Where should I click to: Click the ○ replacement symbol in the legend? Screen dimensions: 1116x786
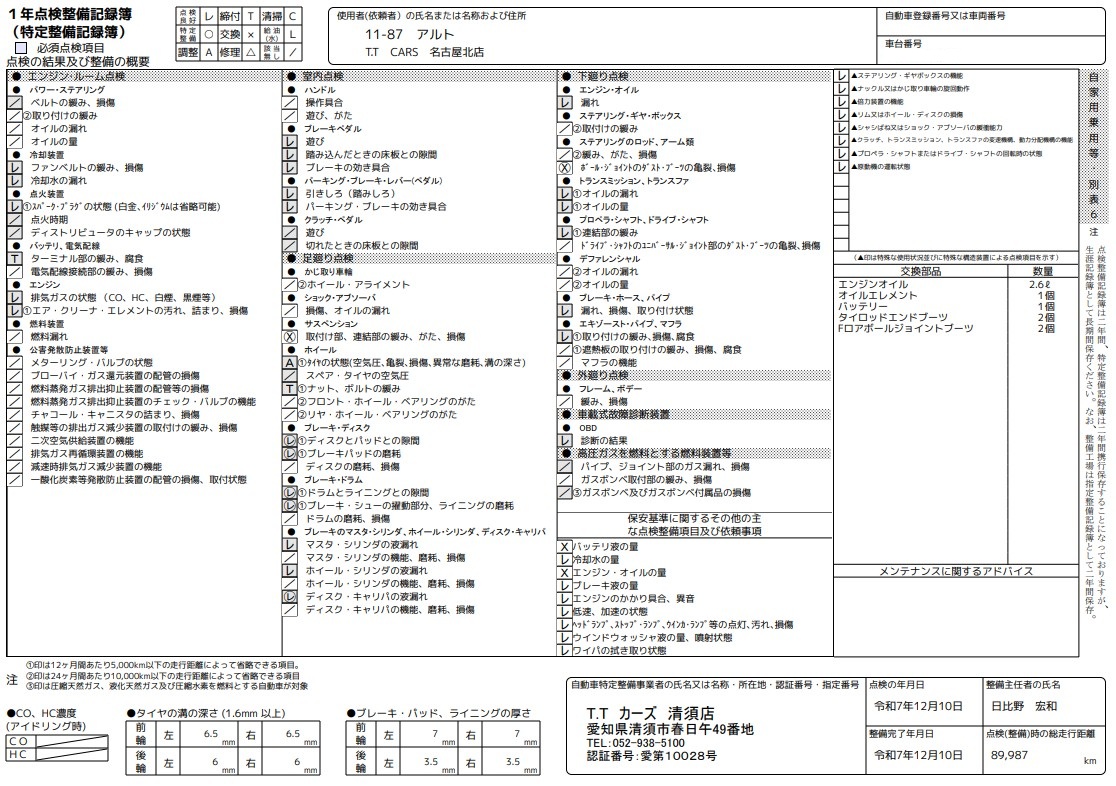[209, 33]
